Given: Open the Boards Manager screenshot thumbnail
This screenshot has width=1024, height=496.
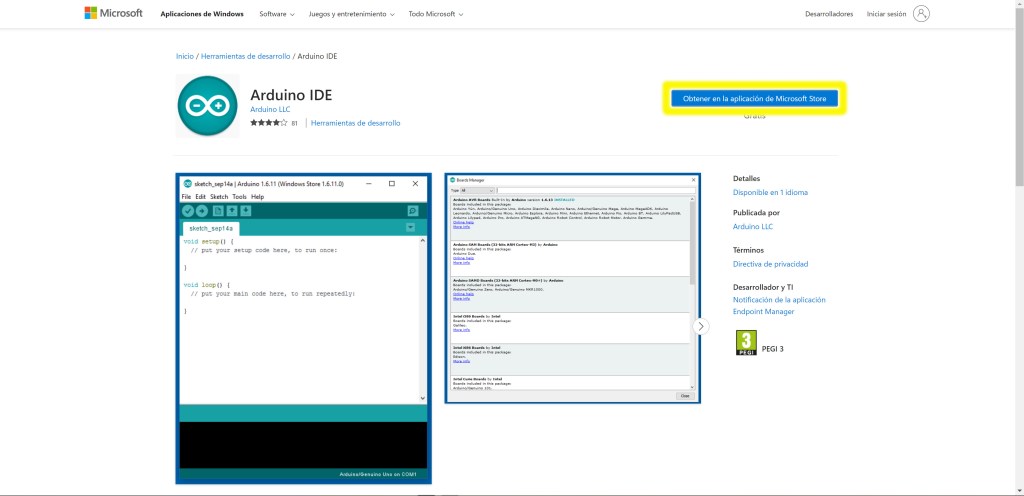Looking at the screenshot, I should [x=572, y=289].
